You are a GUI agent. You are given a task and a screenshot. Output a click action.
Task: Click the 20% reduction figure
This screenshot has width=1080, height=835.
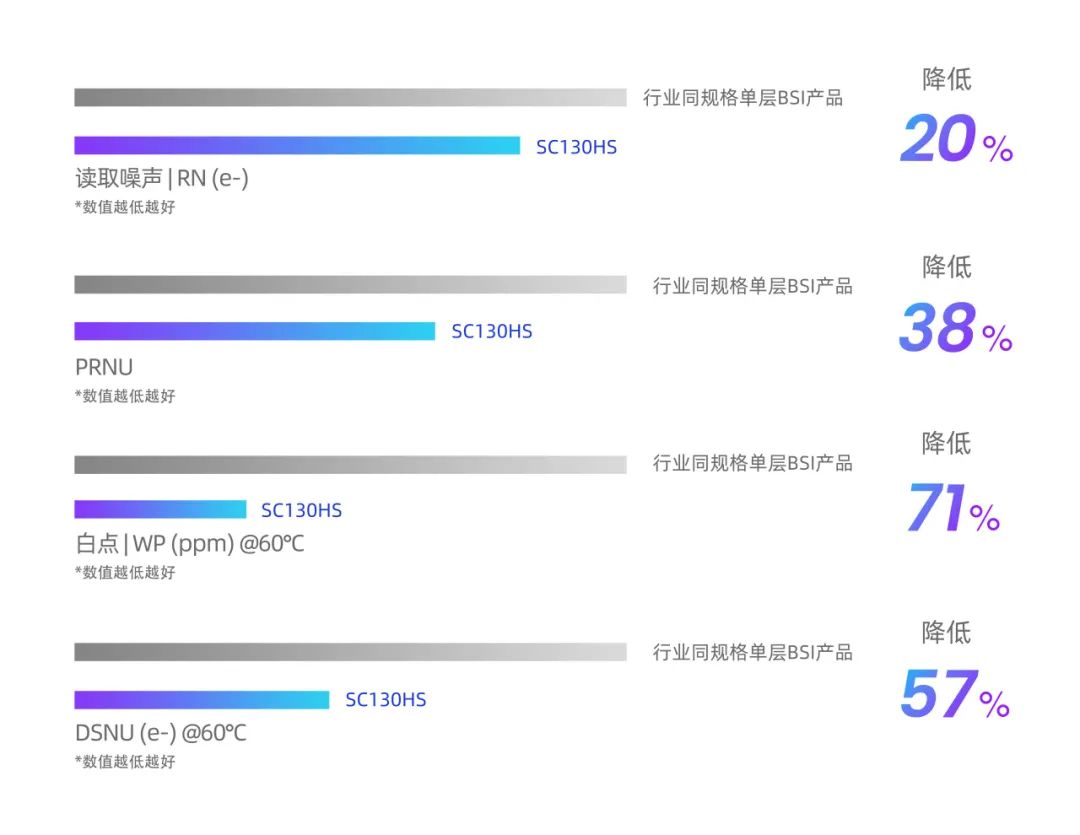tap(956, 139)
